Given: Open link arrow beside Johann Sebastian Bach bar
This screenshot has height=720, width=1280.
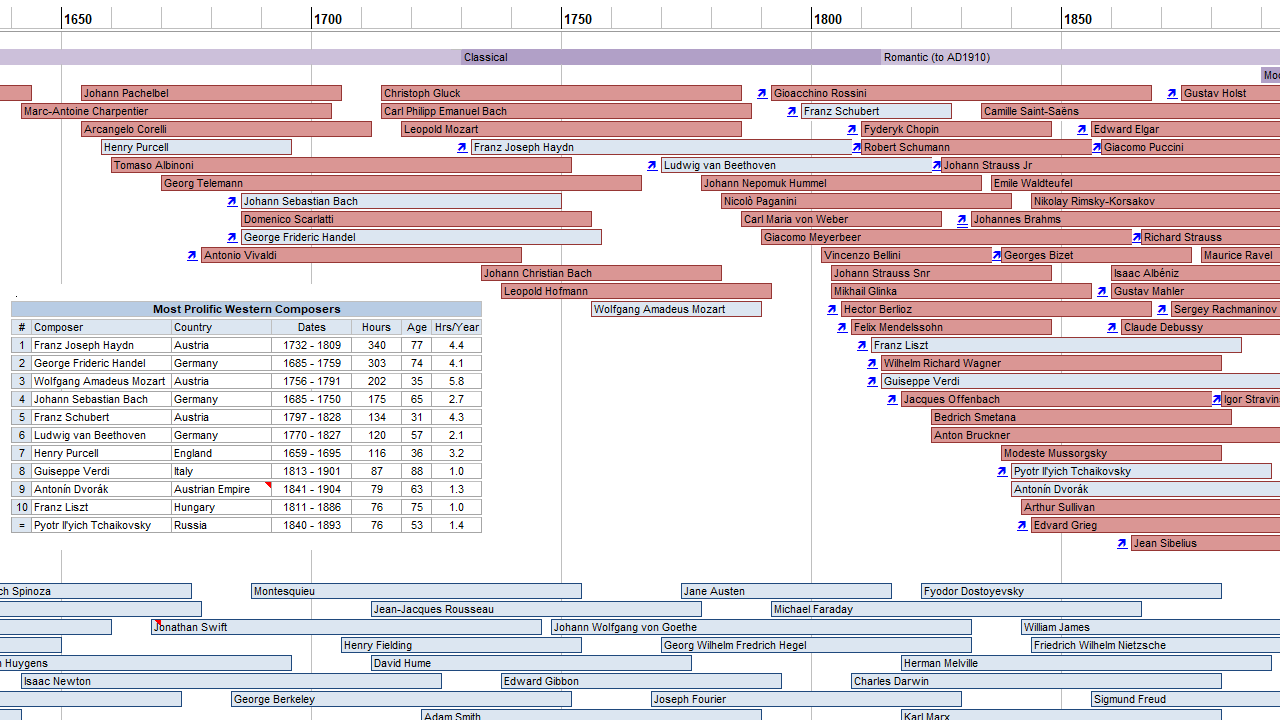Looking at the screenshot, I should [232, 201].
